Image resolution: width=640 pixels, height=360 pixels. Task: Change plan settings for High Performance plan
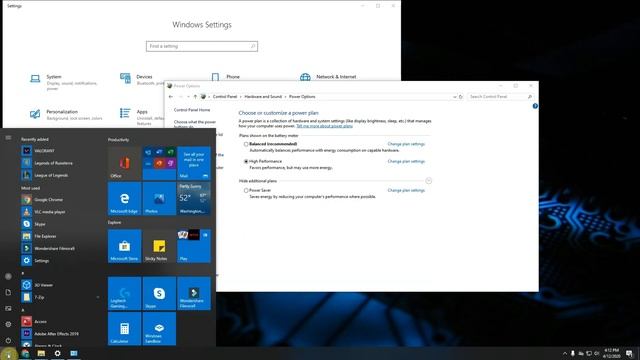pyautogui.click(x=406, y=162)
